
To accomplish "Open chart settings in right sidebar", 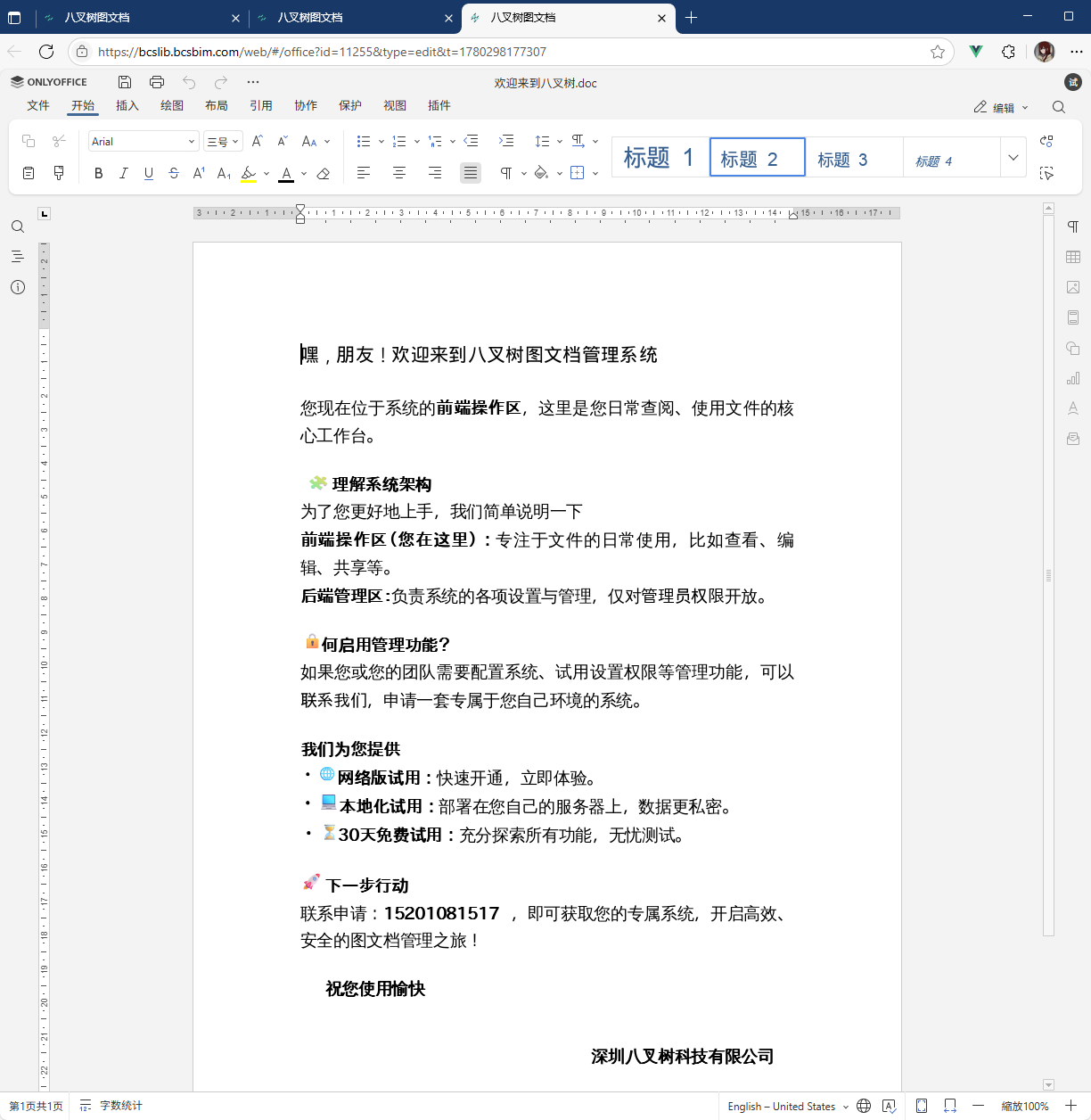I will tap(1073, 378).
